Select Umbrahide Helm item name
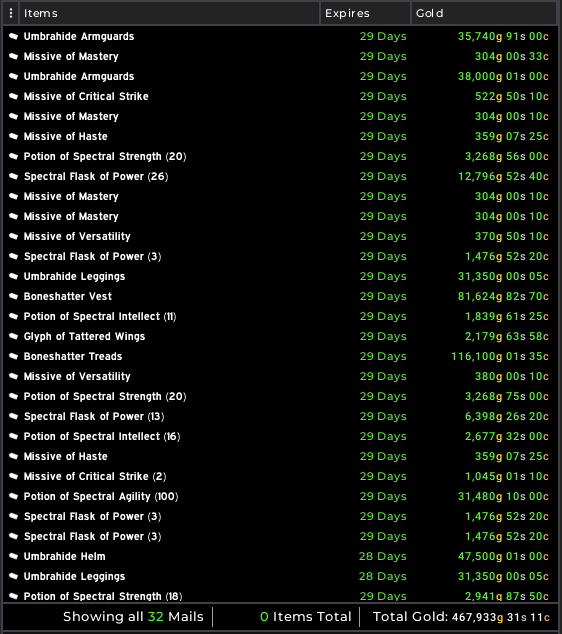 [64, 556]
